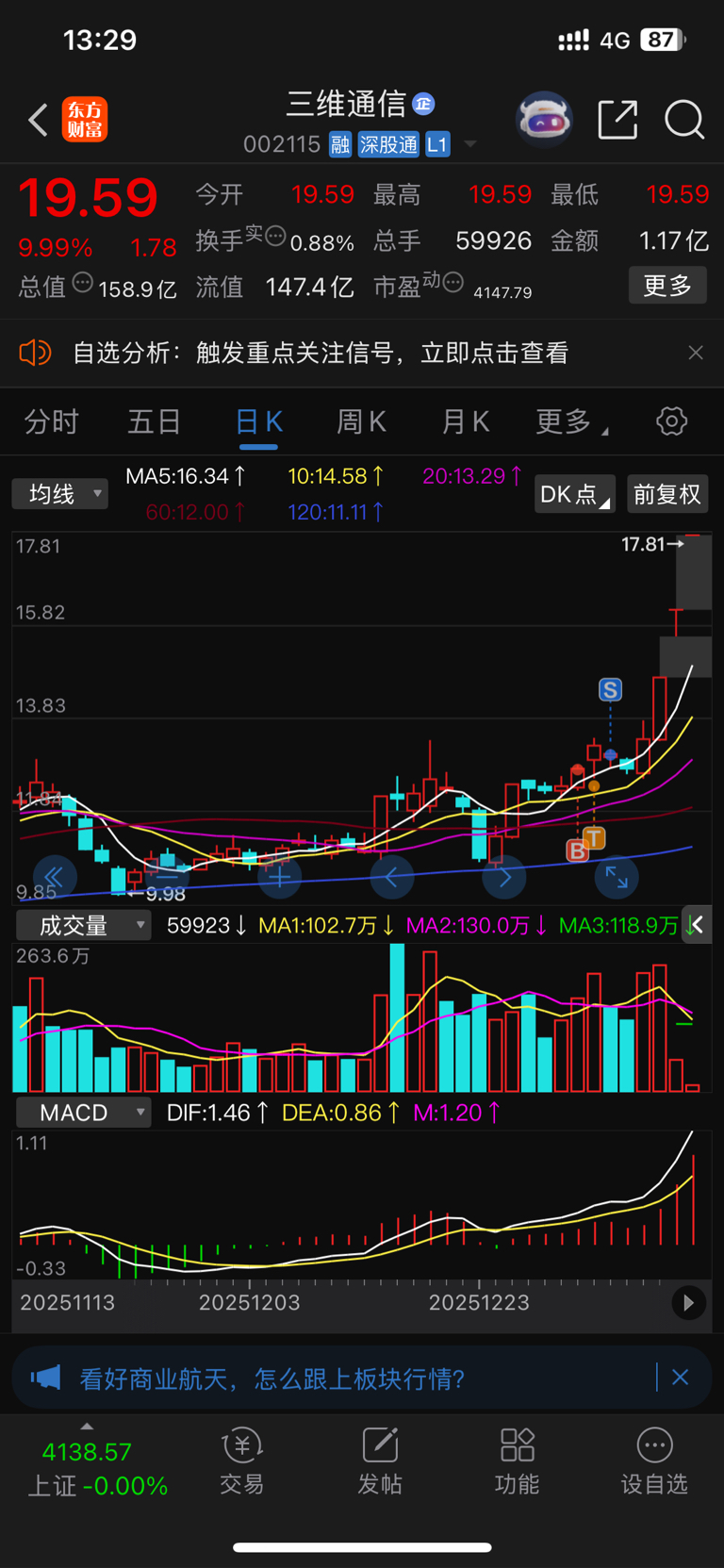Collapse volume panel with the arrow
This screenshot has height=1568, width=724.
coord(697,925)
